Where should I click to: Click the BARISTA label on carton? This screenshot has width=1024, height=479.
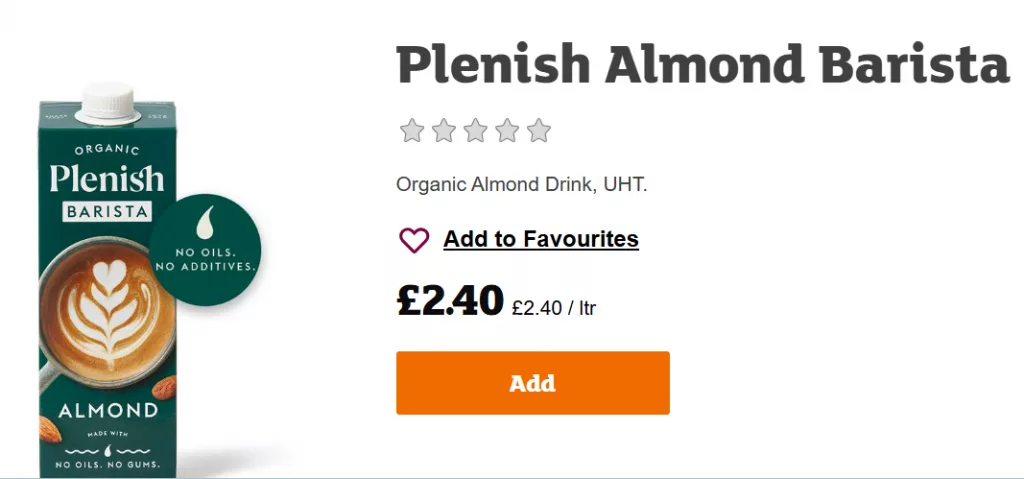(x=106, y=212)
